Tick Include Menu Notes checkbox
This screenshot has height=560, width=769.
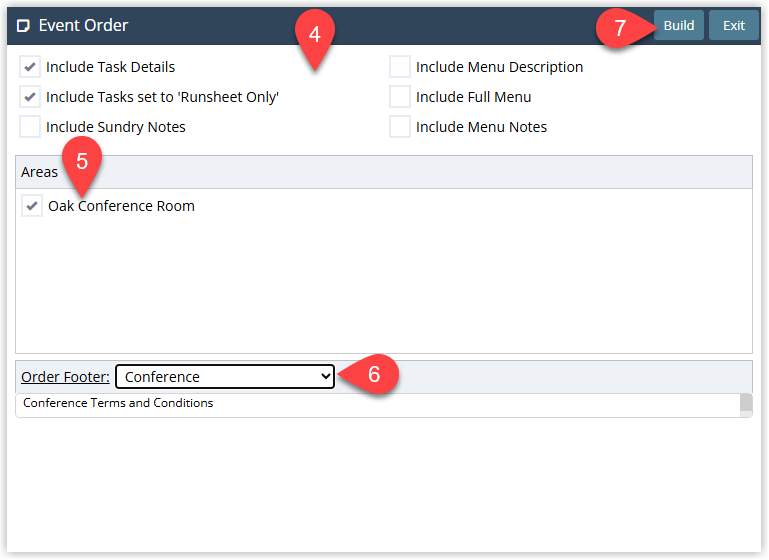(x=400, y=127)
